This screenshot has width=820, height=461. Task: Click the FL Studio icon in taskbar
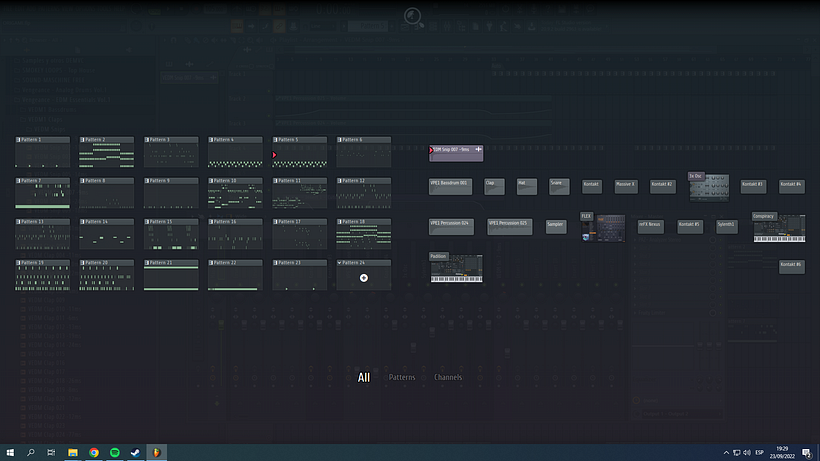point(156,452)
